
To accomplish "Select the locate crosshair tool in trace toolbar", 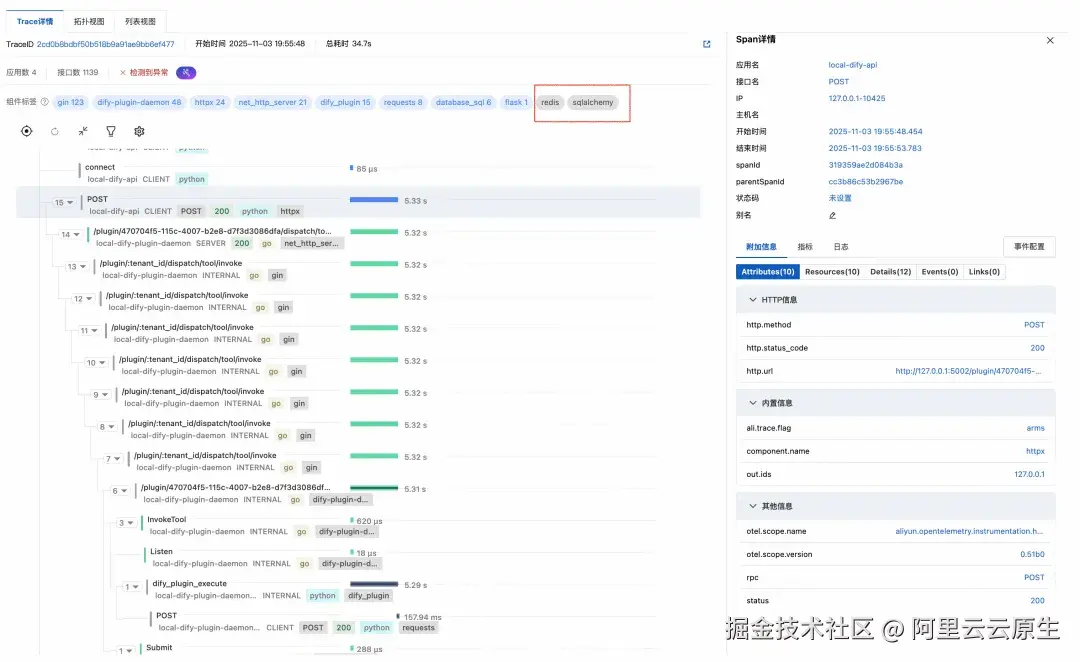I will [x=27, y=131].
